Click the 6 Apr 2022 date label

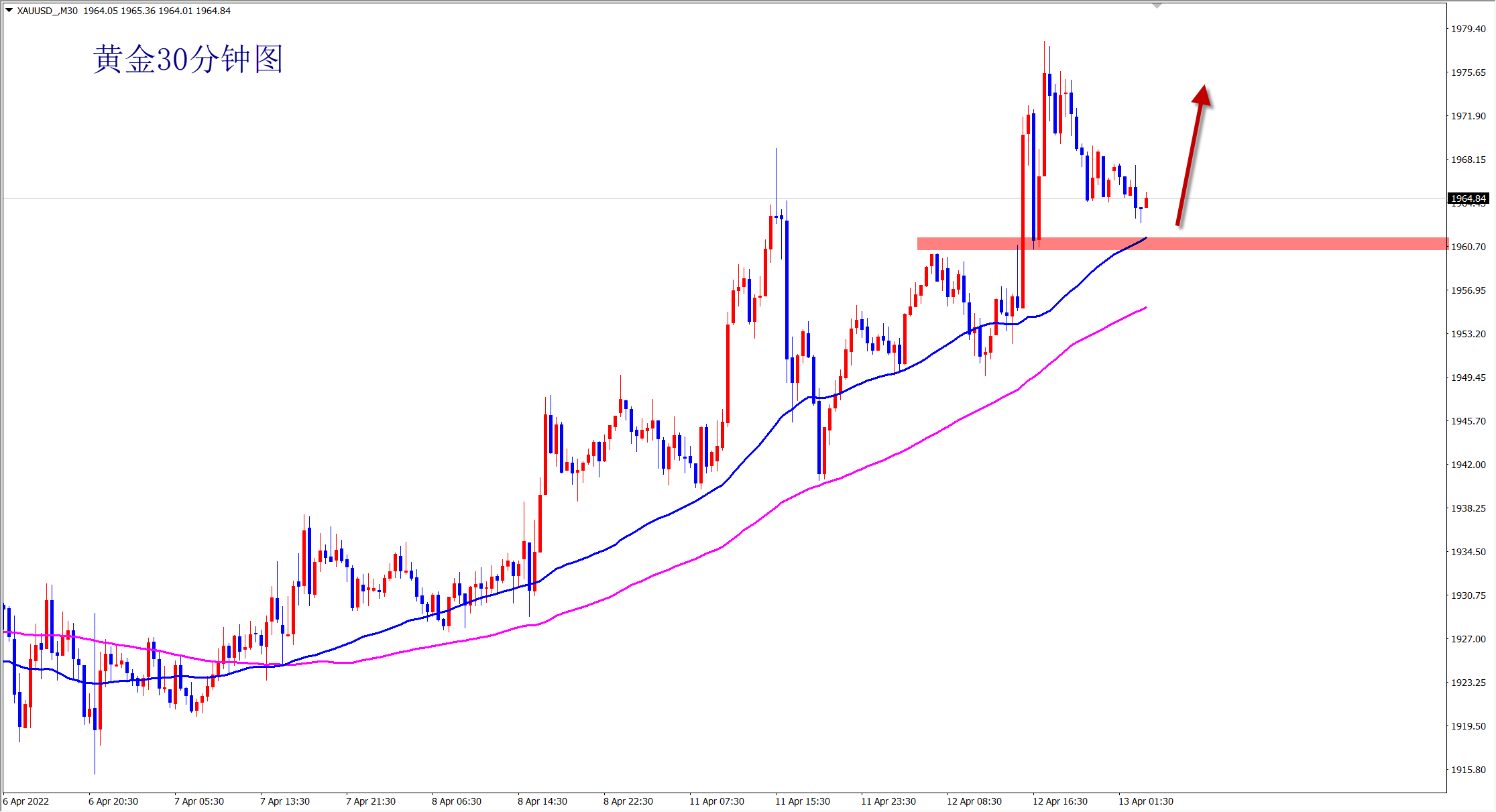26,801
